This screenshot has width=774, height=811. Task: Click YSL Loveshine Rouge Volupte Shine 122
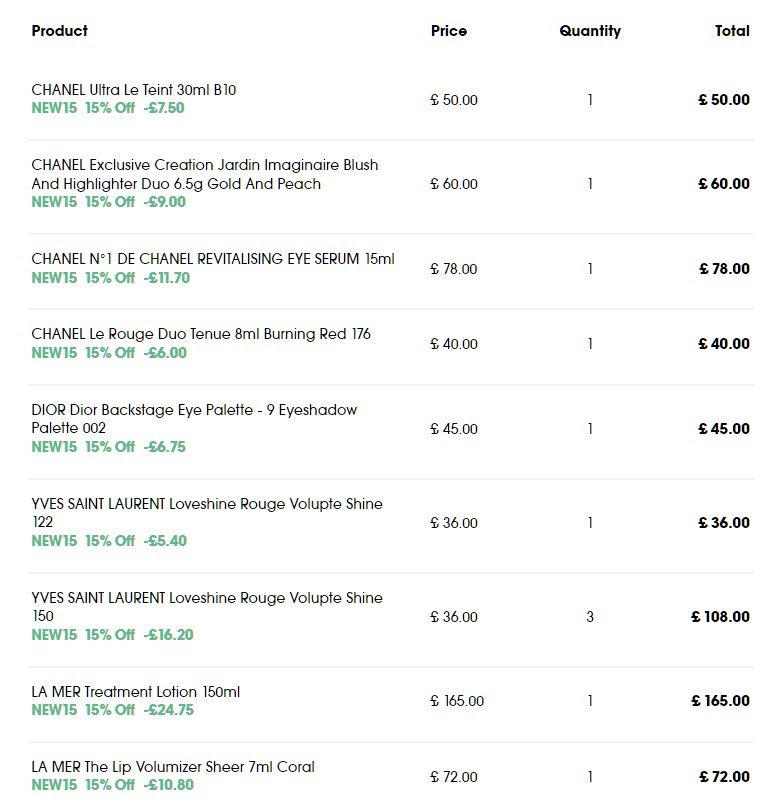tap(206, 513)
